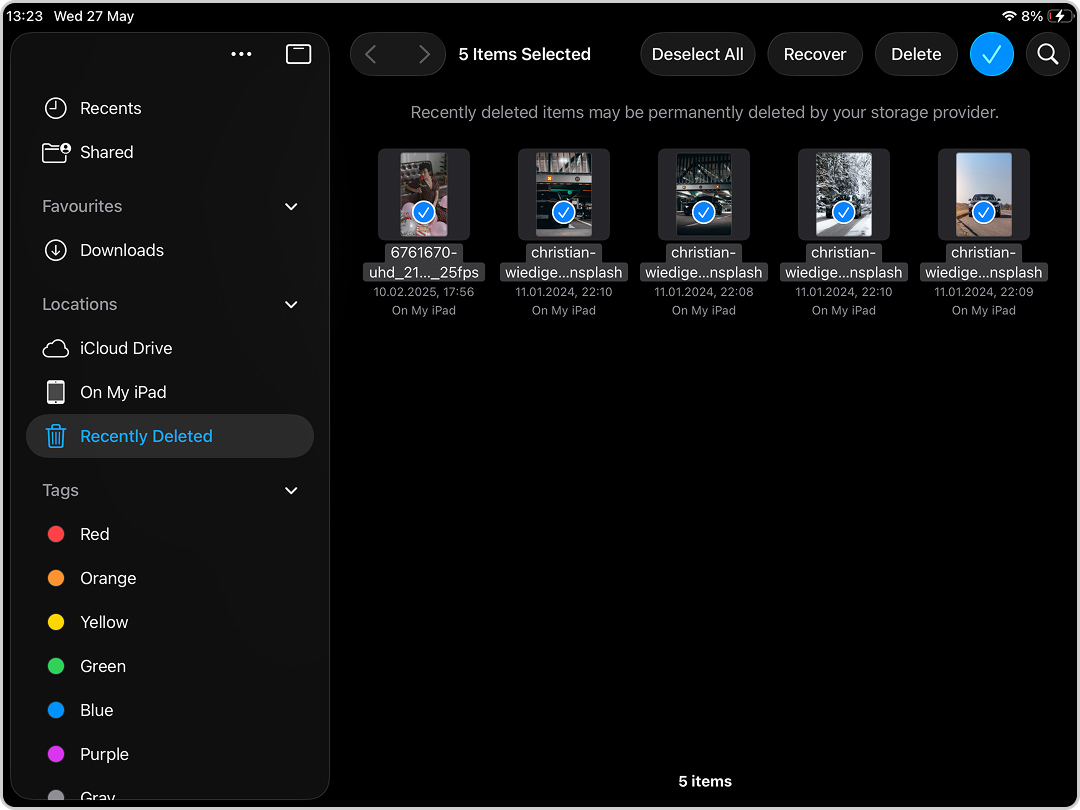Select the Blue tag color dot
The width and height of the screenshot is (1080, 810).
(x=56, y=710)
